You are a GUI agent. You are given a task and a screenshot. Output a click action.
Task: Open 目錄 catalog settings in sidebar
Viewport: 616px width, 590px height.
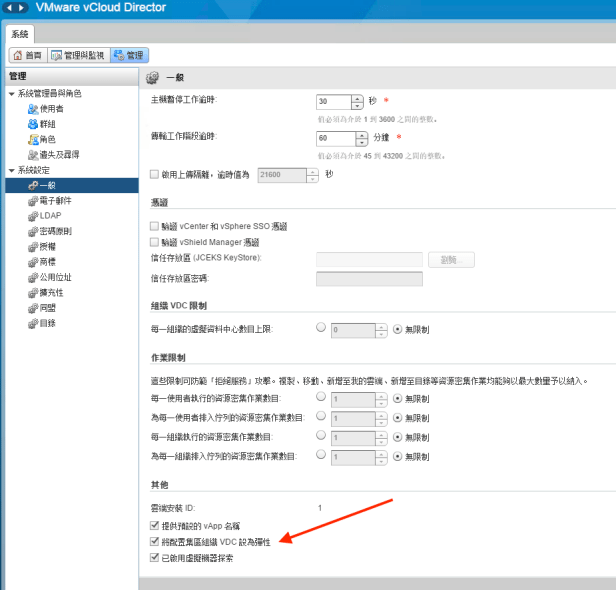pos(48,323)
